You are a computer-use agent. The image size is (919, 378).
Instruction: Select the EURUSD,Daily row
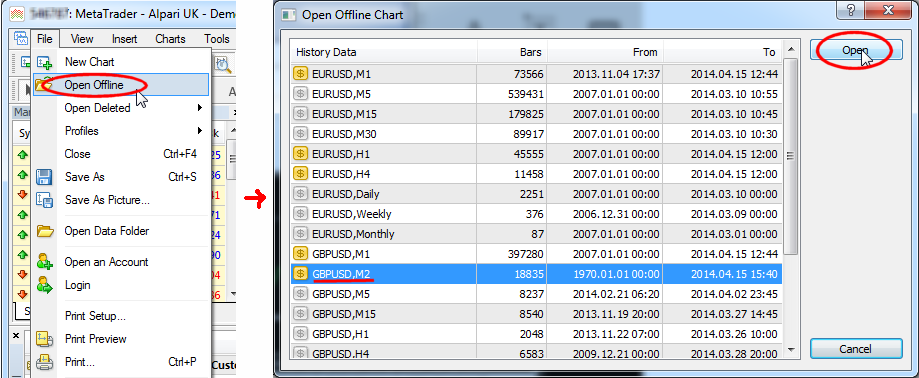536,194
